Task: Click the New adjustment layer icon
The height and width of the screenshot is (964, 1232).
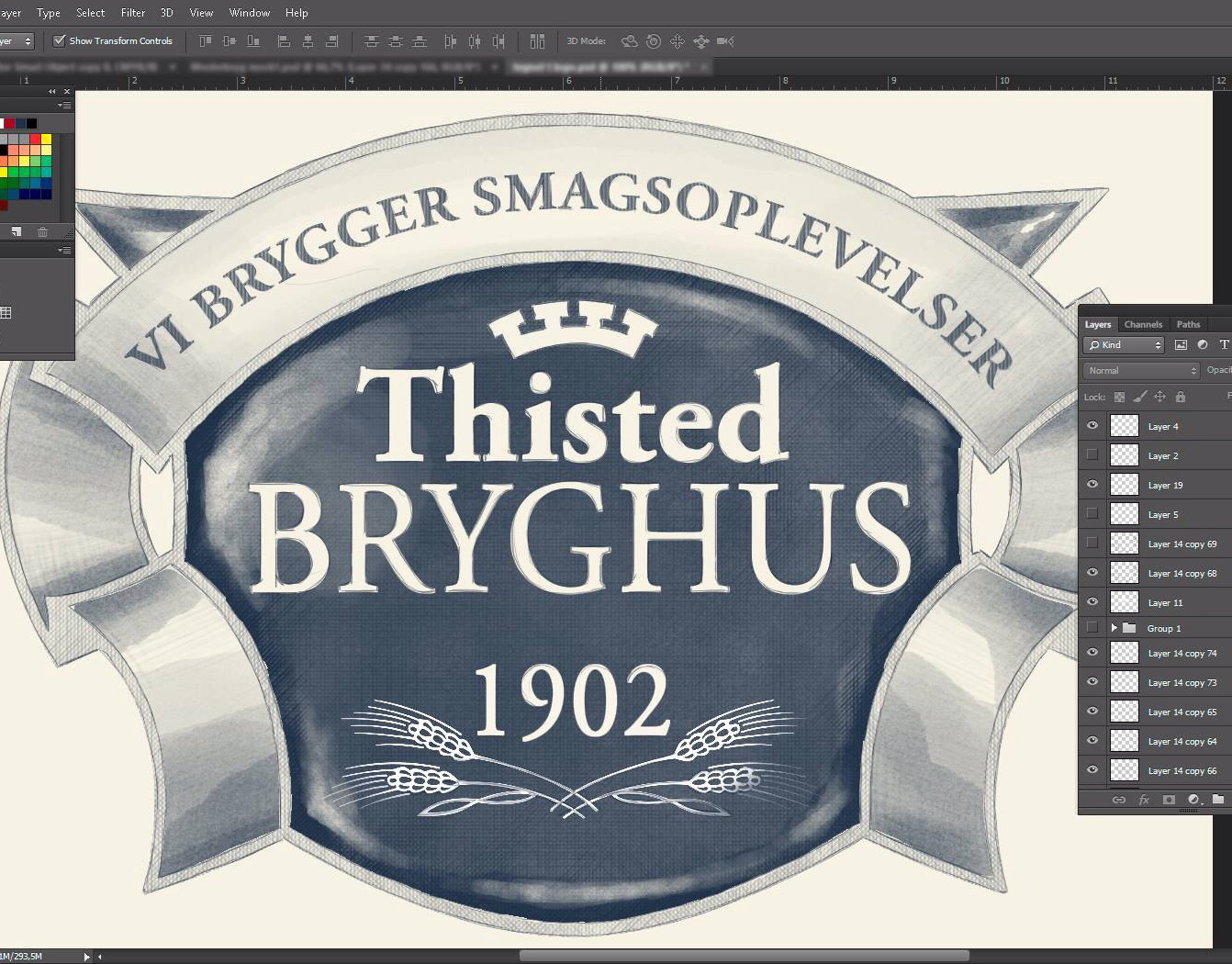Action: 1193,800
